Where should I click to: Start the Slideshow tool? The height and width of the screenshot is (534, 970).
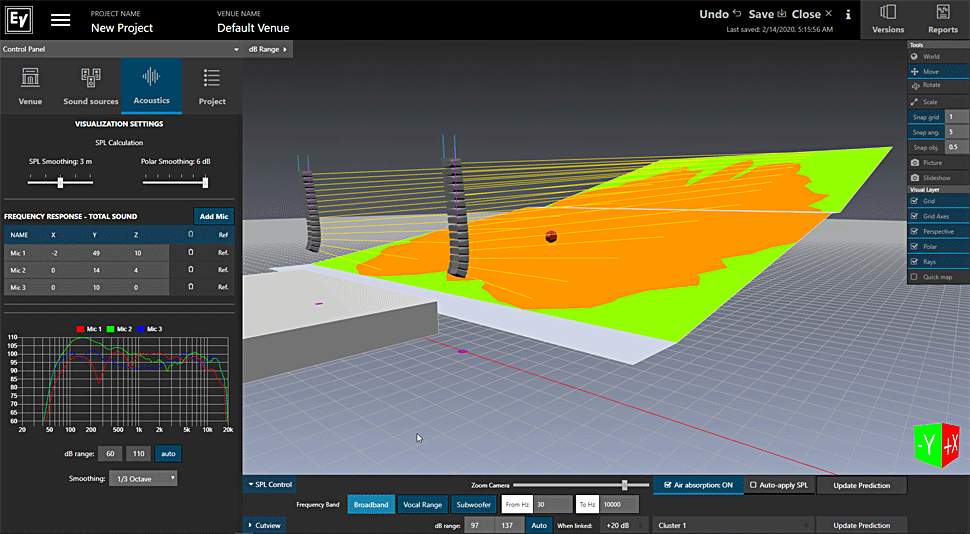936,177
